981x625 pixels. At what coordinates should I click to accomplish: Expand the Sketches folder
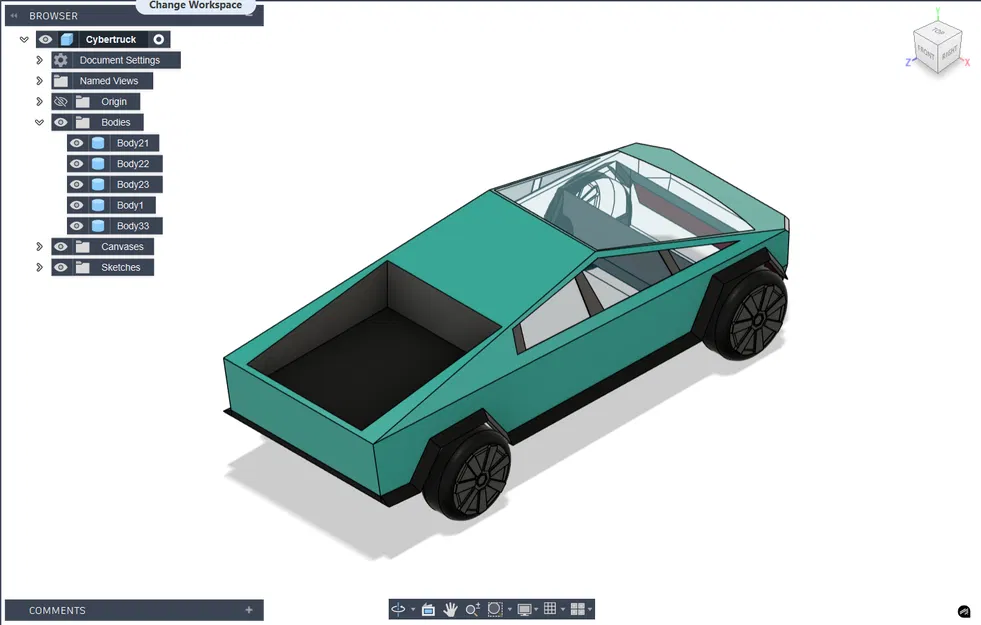38,266
